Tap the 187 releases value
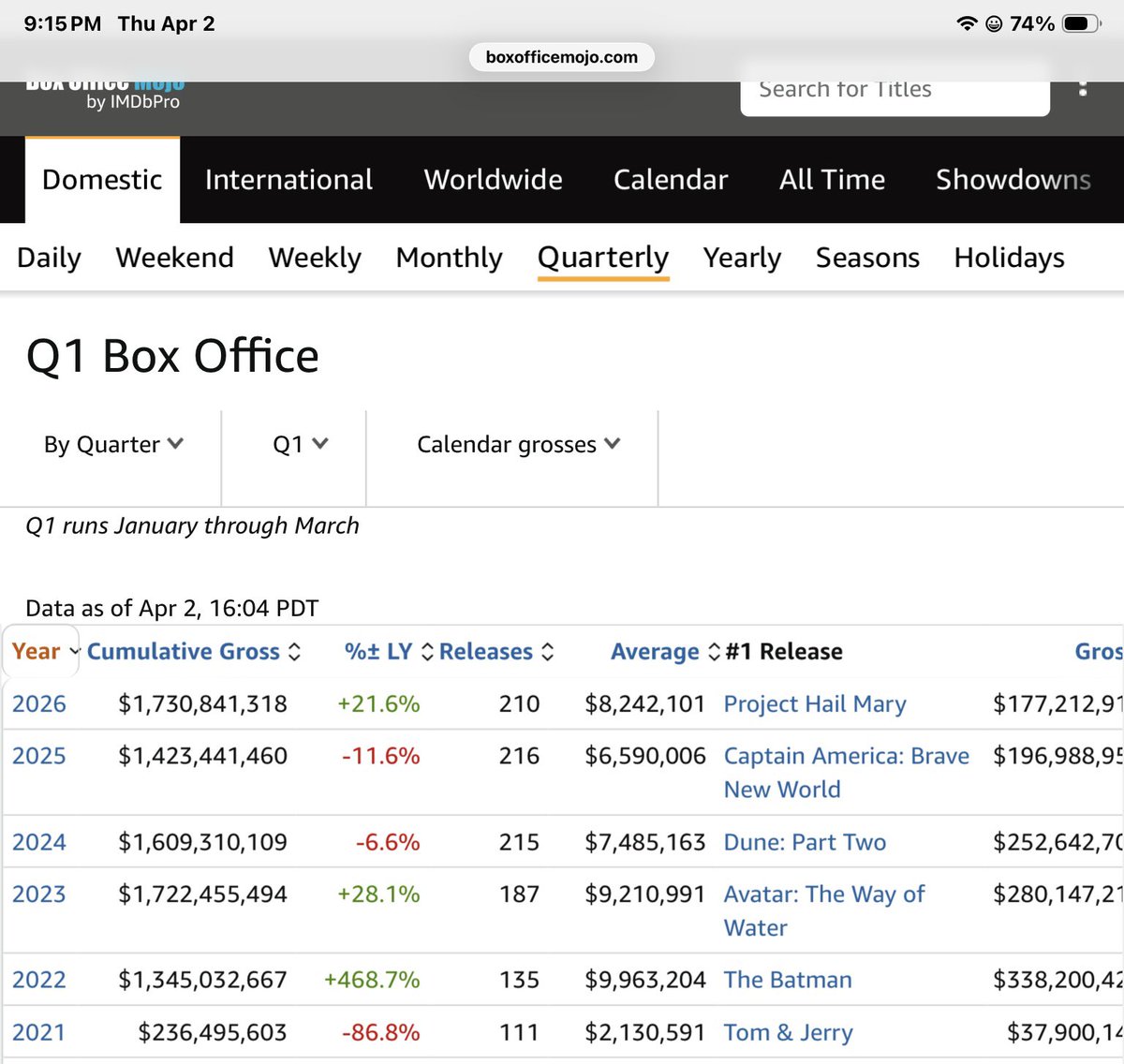 tap(519, 894)
